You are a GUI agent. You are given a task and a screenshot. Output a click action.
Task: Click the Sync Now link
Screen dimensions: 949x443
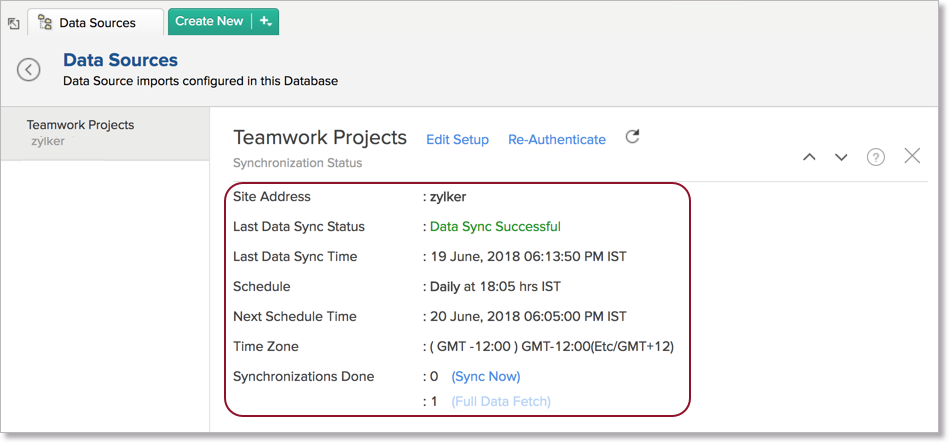tap(486, 376)
